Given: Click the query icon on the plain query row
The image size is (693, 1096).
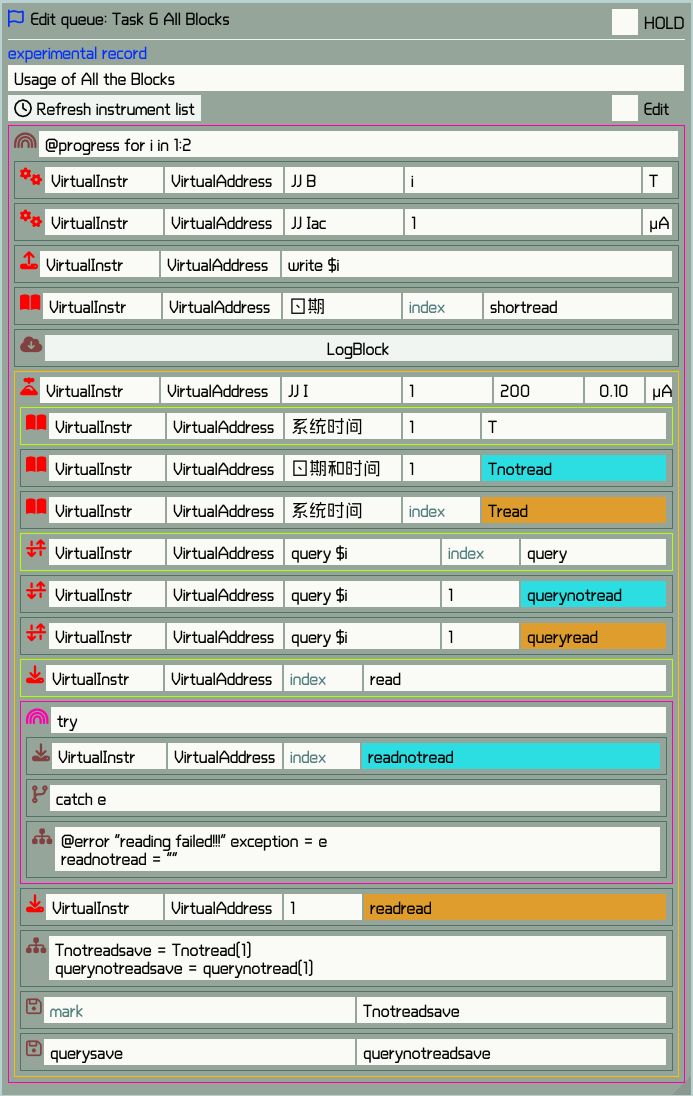Looking at the screenshot, I should pyautogui.click(x=36, y=549).
